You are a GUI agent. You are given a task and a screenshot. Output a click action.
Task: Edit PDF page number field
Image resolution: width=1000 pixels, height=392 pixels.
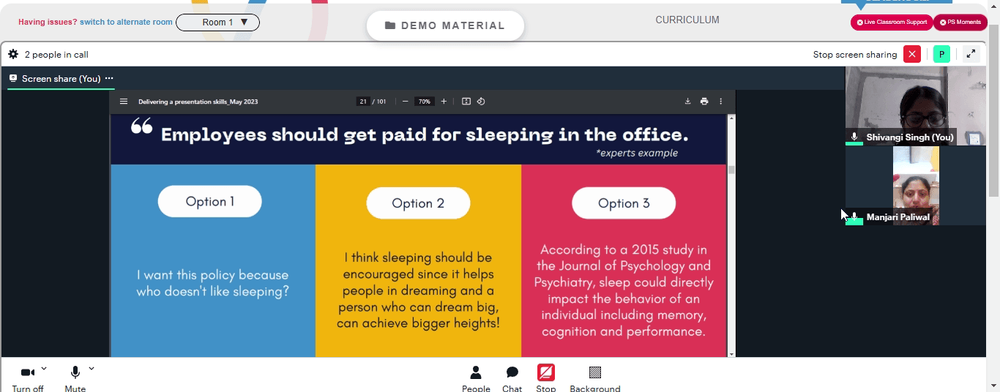[363, 101]
